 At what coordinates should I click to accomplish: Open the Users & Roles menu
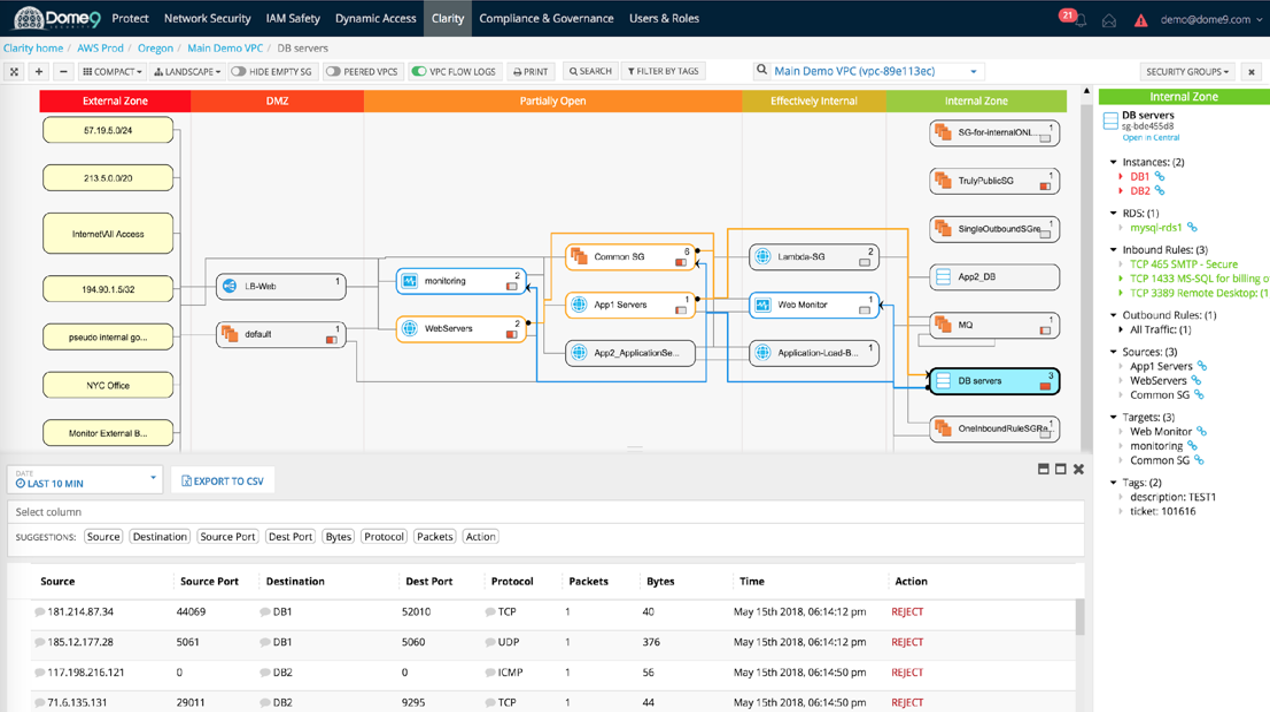point(664,18)
